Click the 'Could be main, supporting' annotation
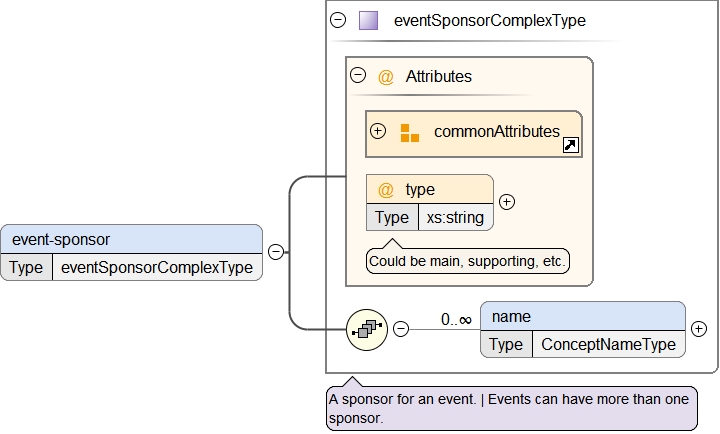720x434 pixels. coord(468,262)
